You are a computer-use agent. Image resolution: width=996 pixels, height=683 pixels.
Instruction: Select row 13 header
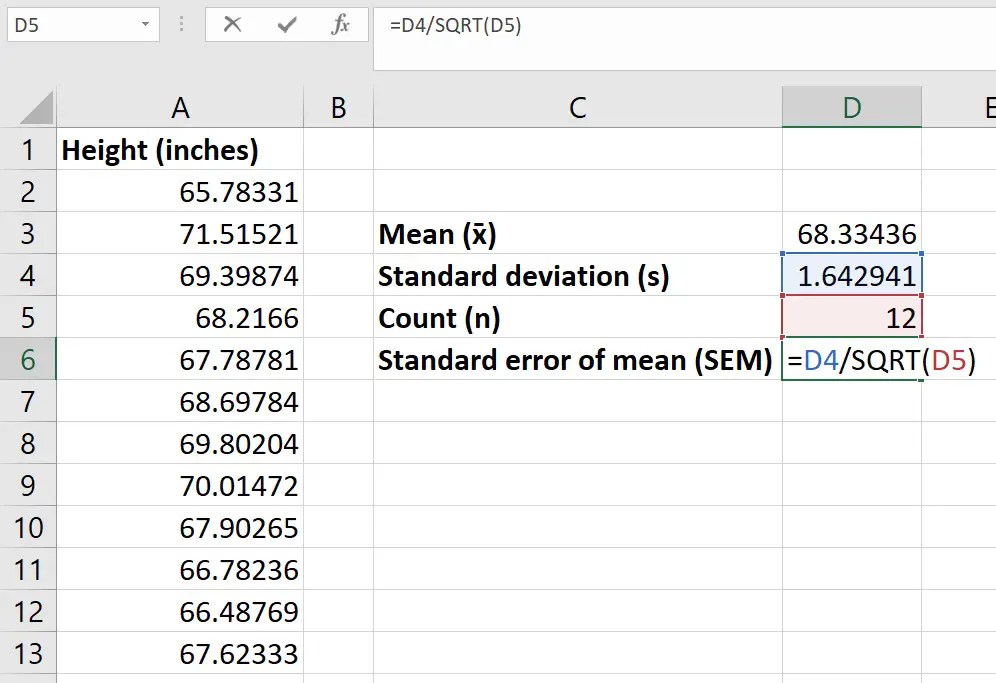[28, 653]
